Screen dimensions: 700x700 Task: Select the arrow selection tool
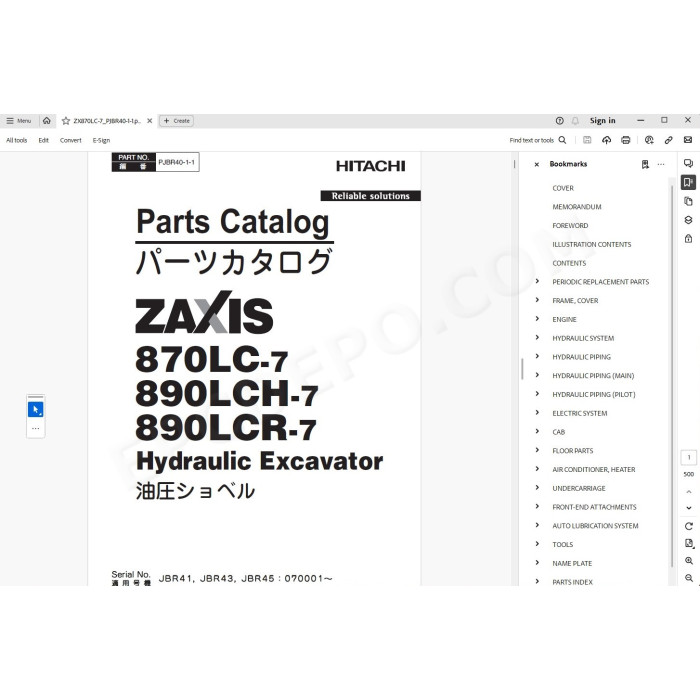tap(36, 409)
